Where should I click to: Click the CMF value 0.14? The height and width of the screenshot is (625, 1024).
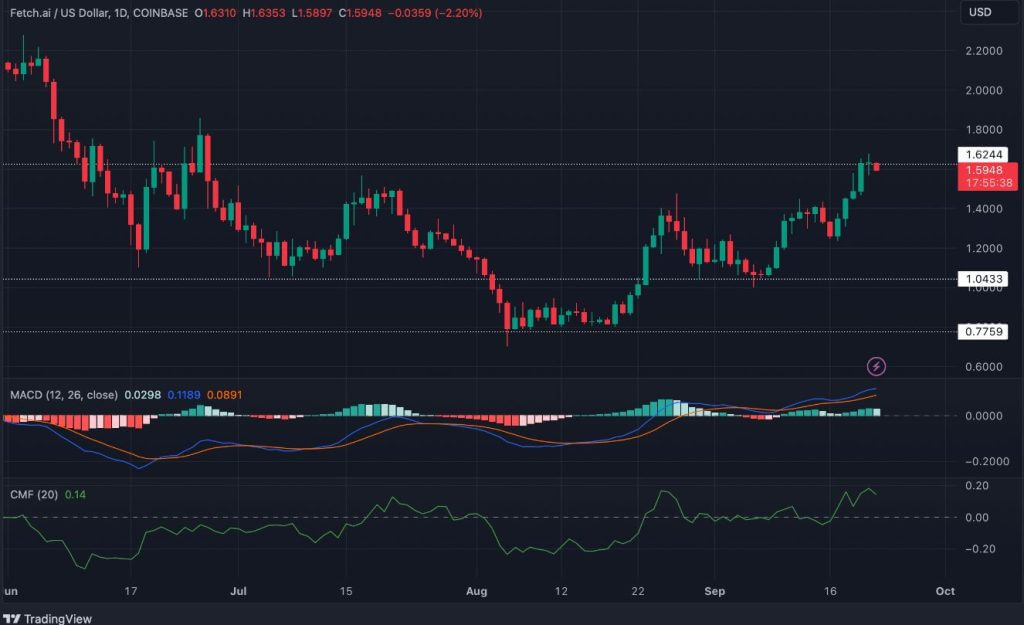click(75, 495)
